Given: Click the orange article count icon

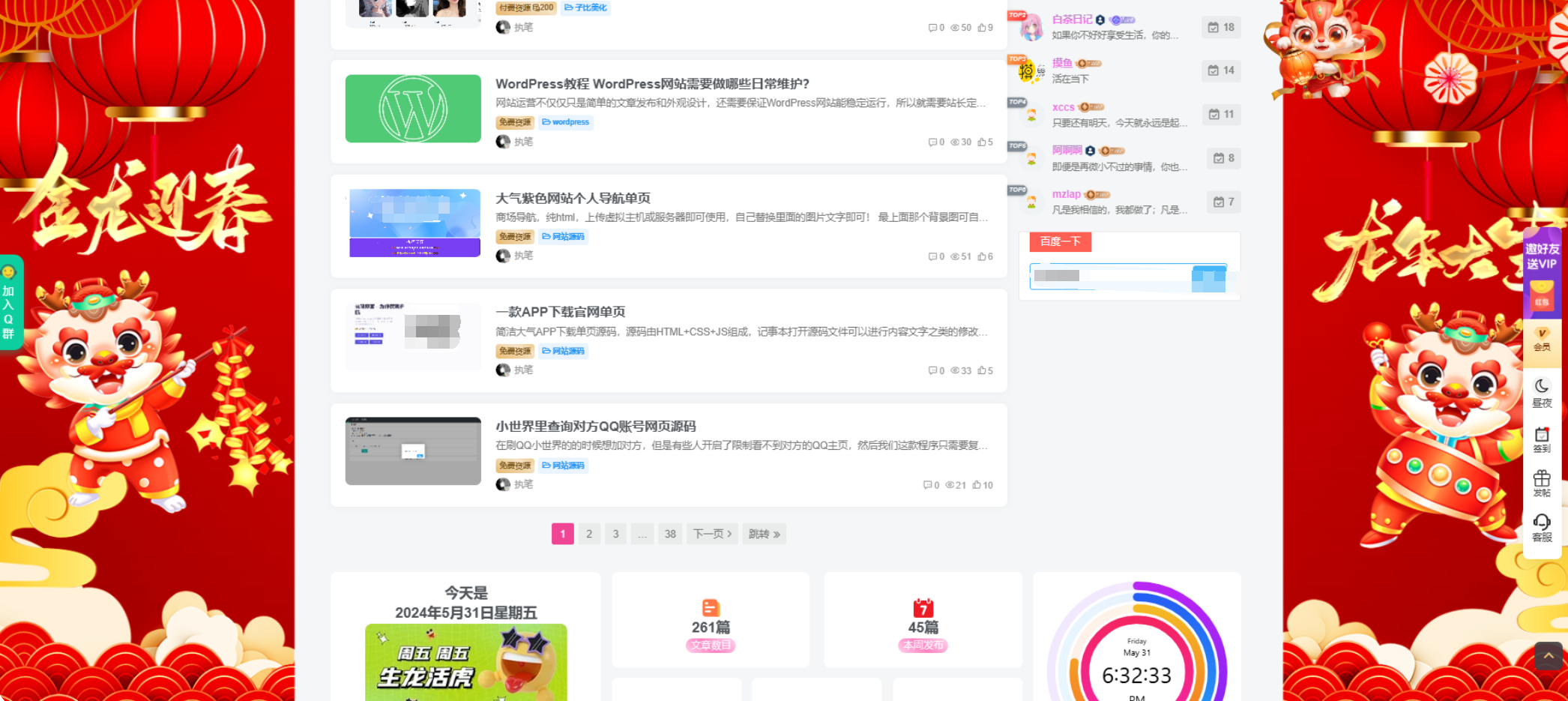Looking at the screenshot, I should [711, 607].
